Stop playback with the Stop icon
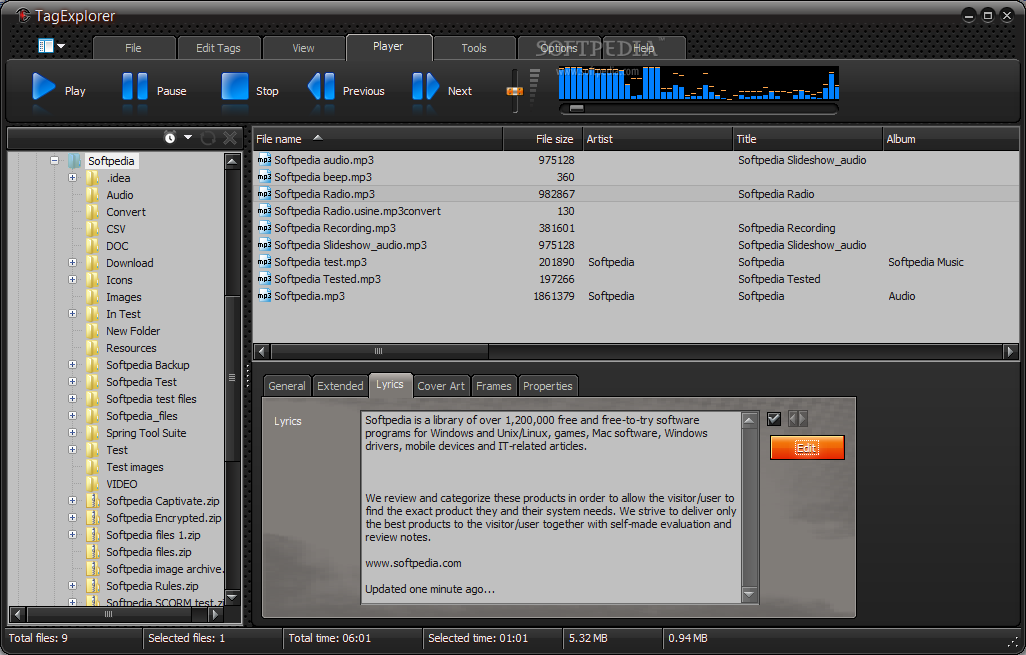Viewport: 1026px width, 655px height. 235,86
